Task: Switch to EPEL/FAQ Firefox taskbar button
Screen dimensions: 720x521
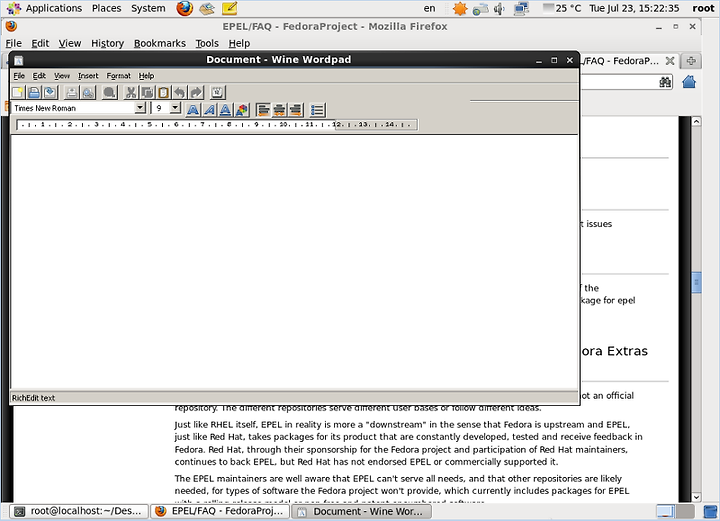Action: 220,511
